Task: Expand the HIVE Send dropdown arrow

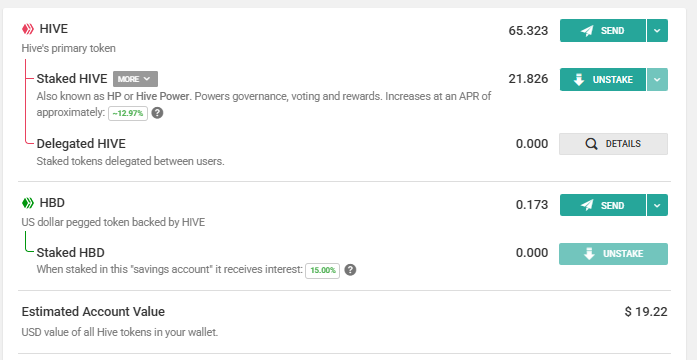Action: (x=657, y=31)
